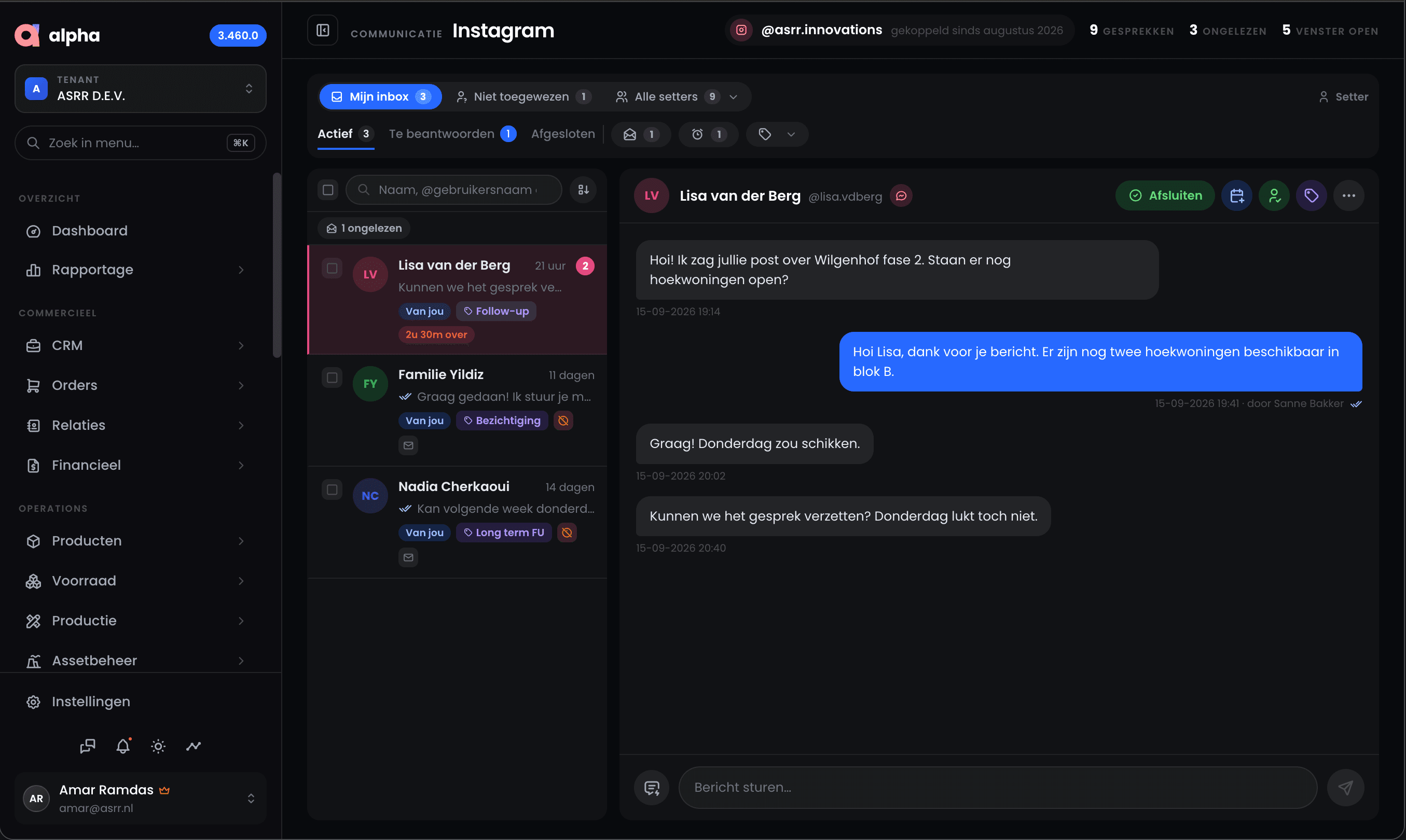1406x840 pixels.
Task: Open Amar Ramdas account menu
Action: click(141, 798)
